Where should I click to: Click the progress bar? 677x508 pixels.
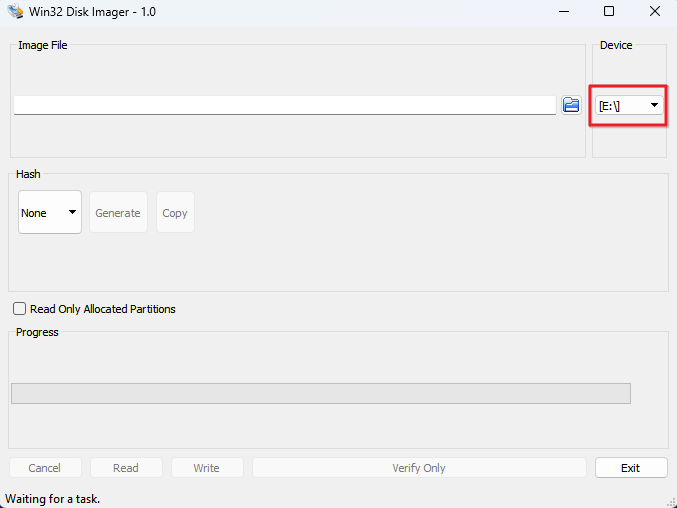click(321, 394)
